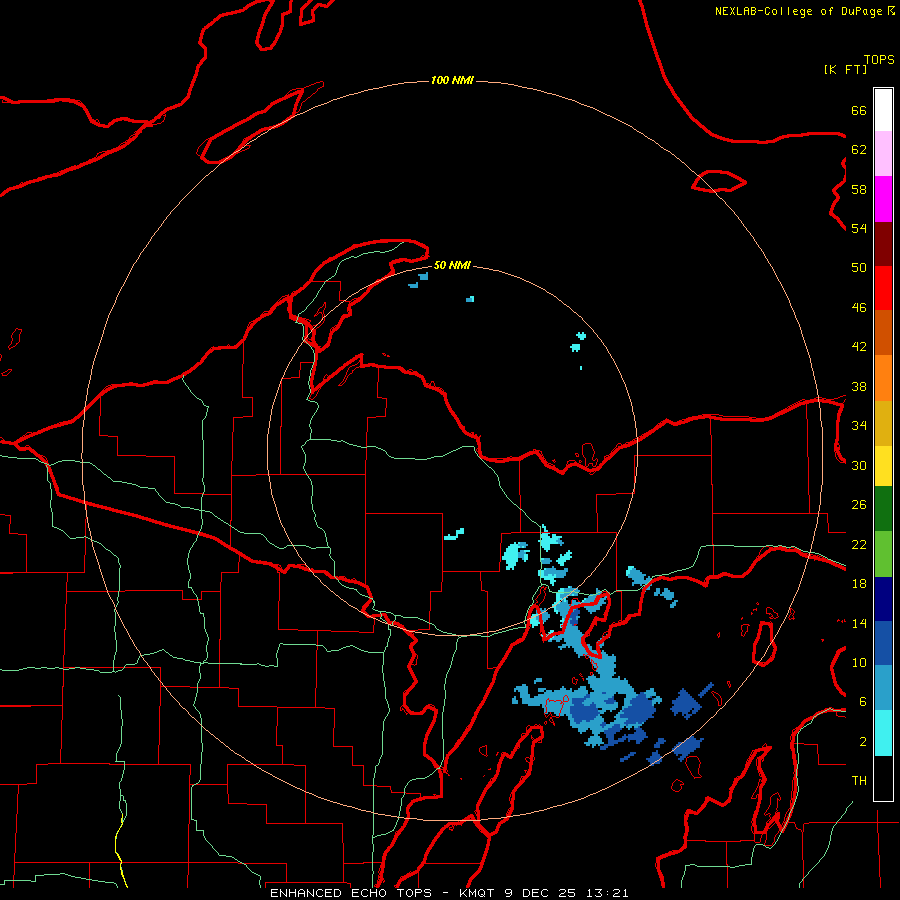Image resolution: width=900 pixels, height=900 pixels.
Task: Click the "14" legend value
Action: (x=859, y=623)
